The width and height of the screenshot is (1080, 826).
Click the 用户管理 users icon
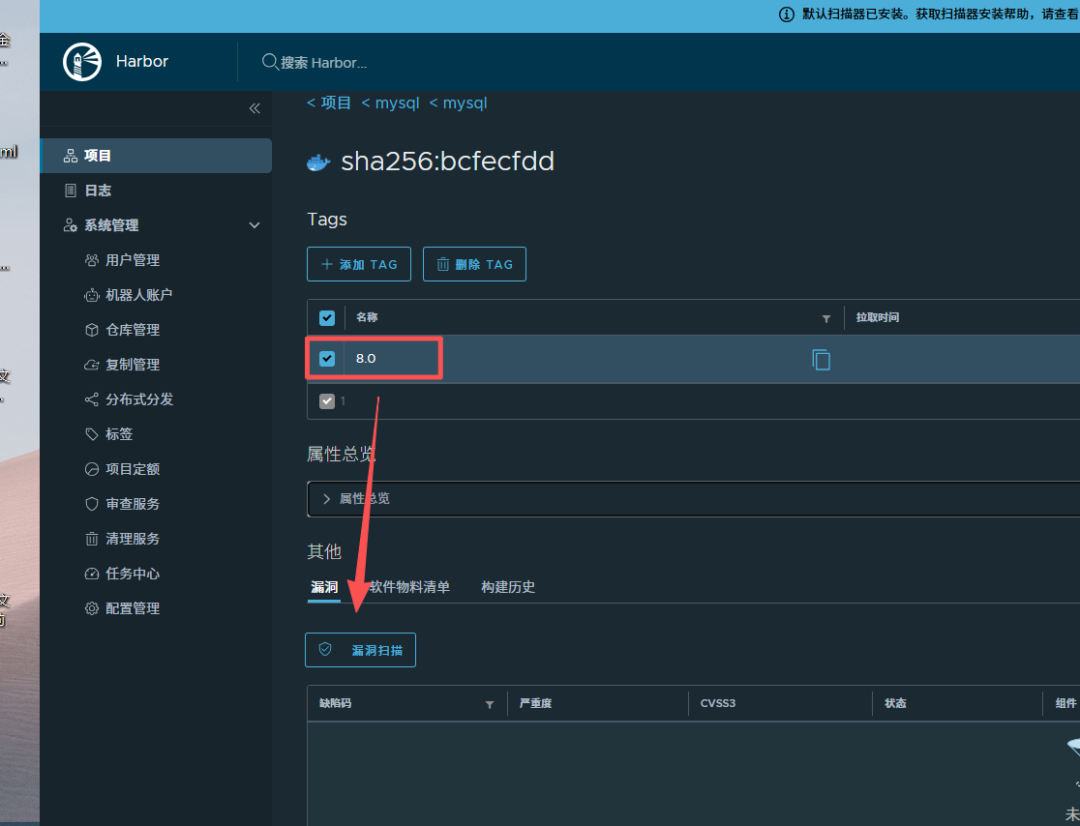(92, 260)
